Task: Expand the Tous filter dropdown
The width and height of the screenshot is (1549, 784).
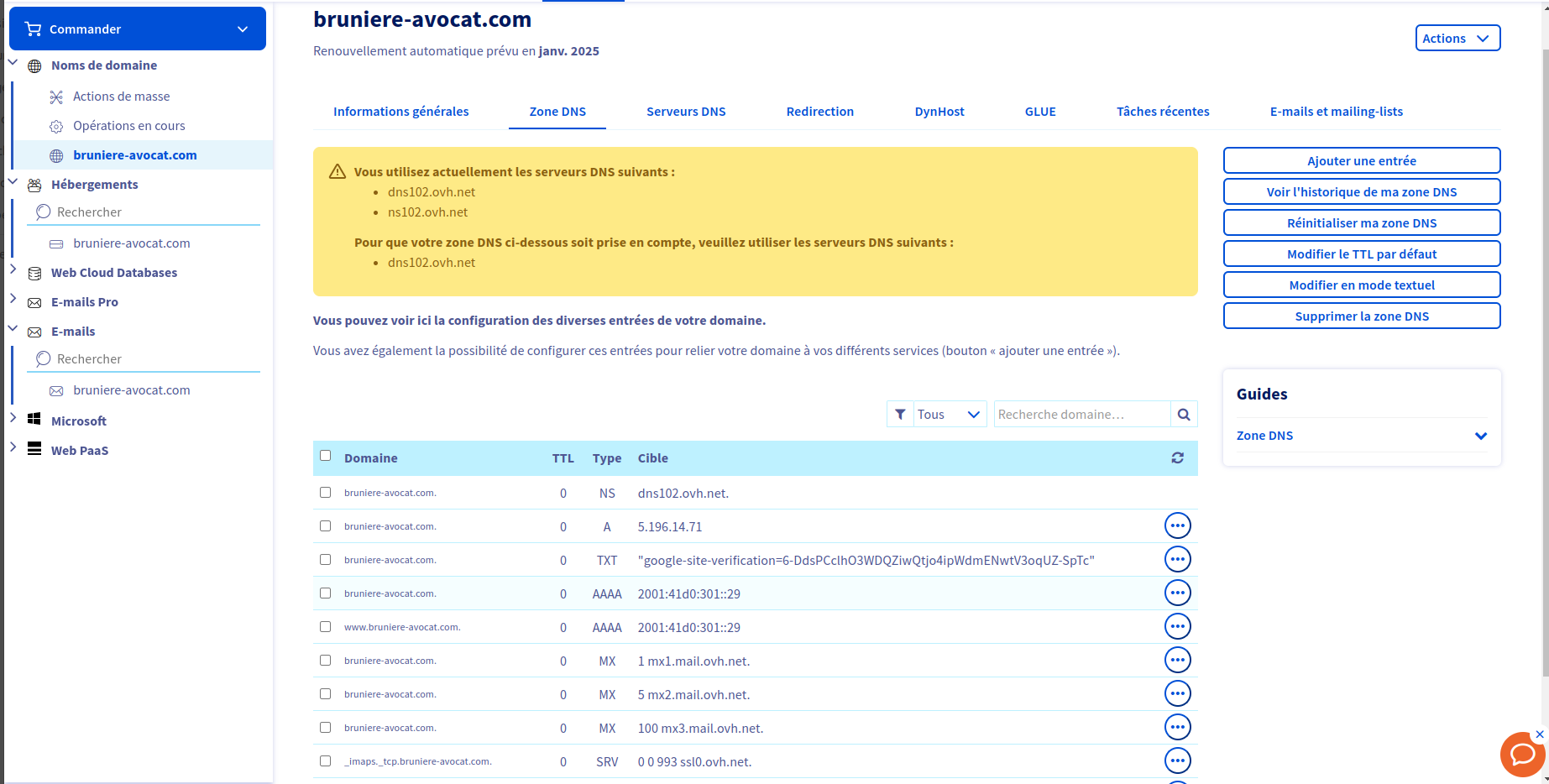Action: 950,415
